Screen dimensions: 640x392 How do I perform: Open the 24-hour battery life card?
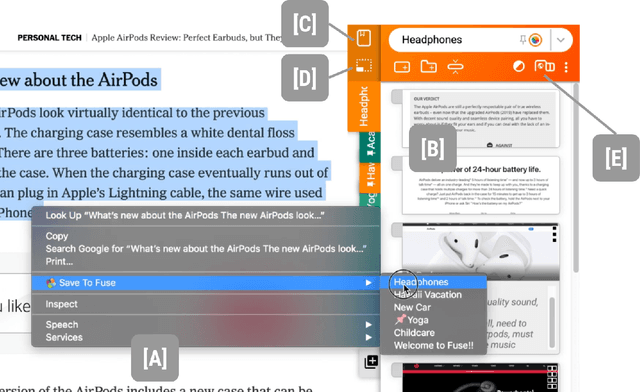(480, 185)
